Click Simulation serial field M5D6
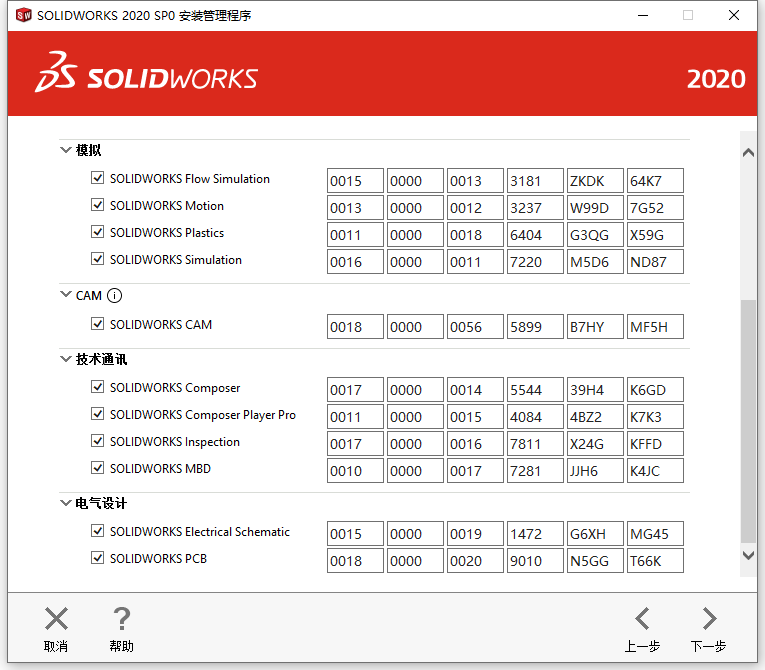765x670 pixels. click(595, 262)
